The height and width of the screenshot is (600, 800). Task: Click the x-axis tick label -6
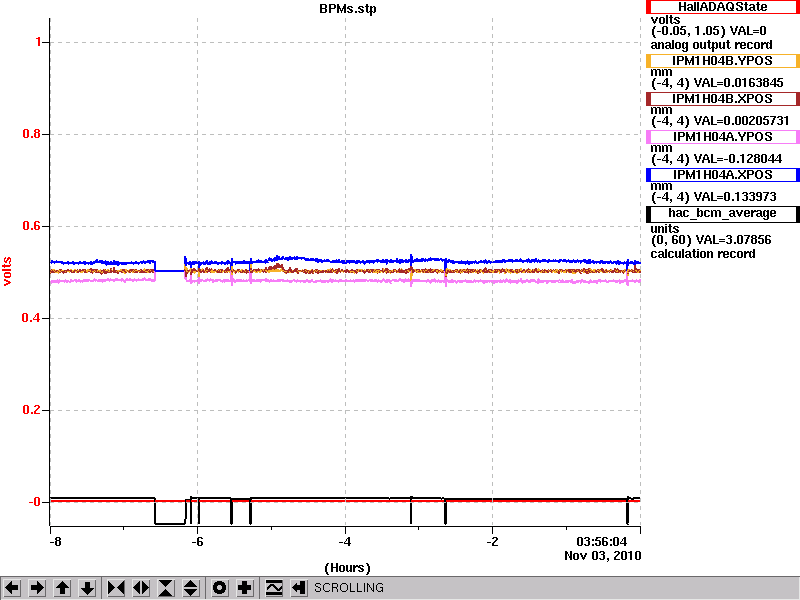click(x=197, y=541)
